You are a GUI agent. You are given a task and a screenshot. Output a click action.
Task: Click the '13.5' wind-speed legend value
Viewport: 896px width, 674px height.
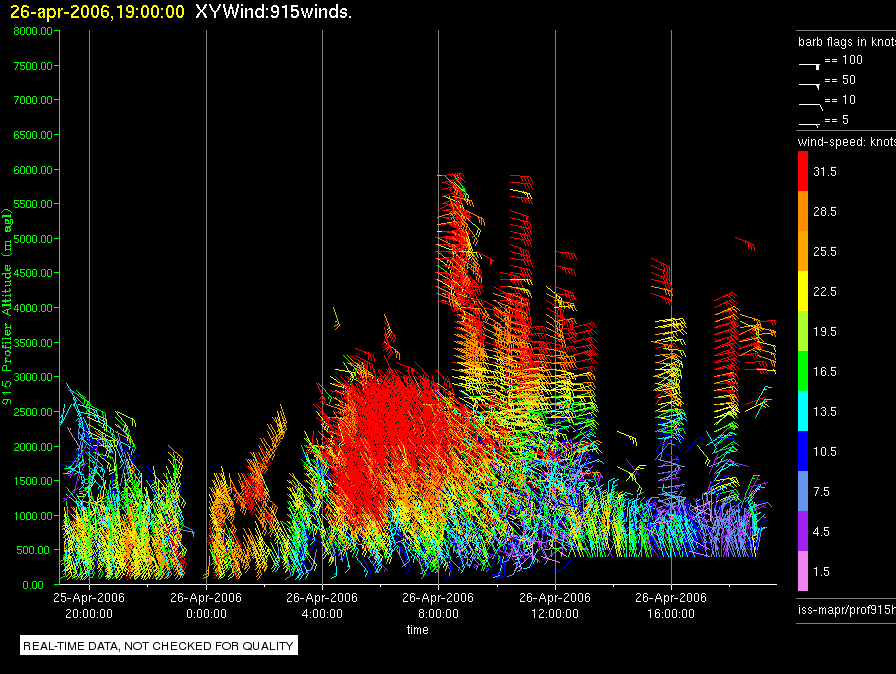(x=825, y=412)
